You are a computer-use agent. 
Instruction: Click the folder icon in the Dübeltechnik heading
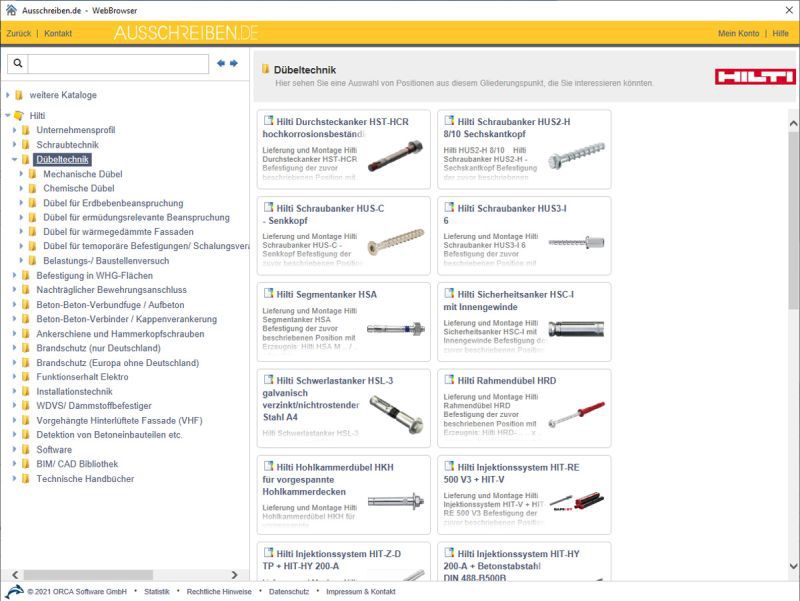265,69
